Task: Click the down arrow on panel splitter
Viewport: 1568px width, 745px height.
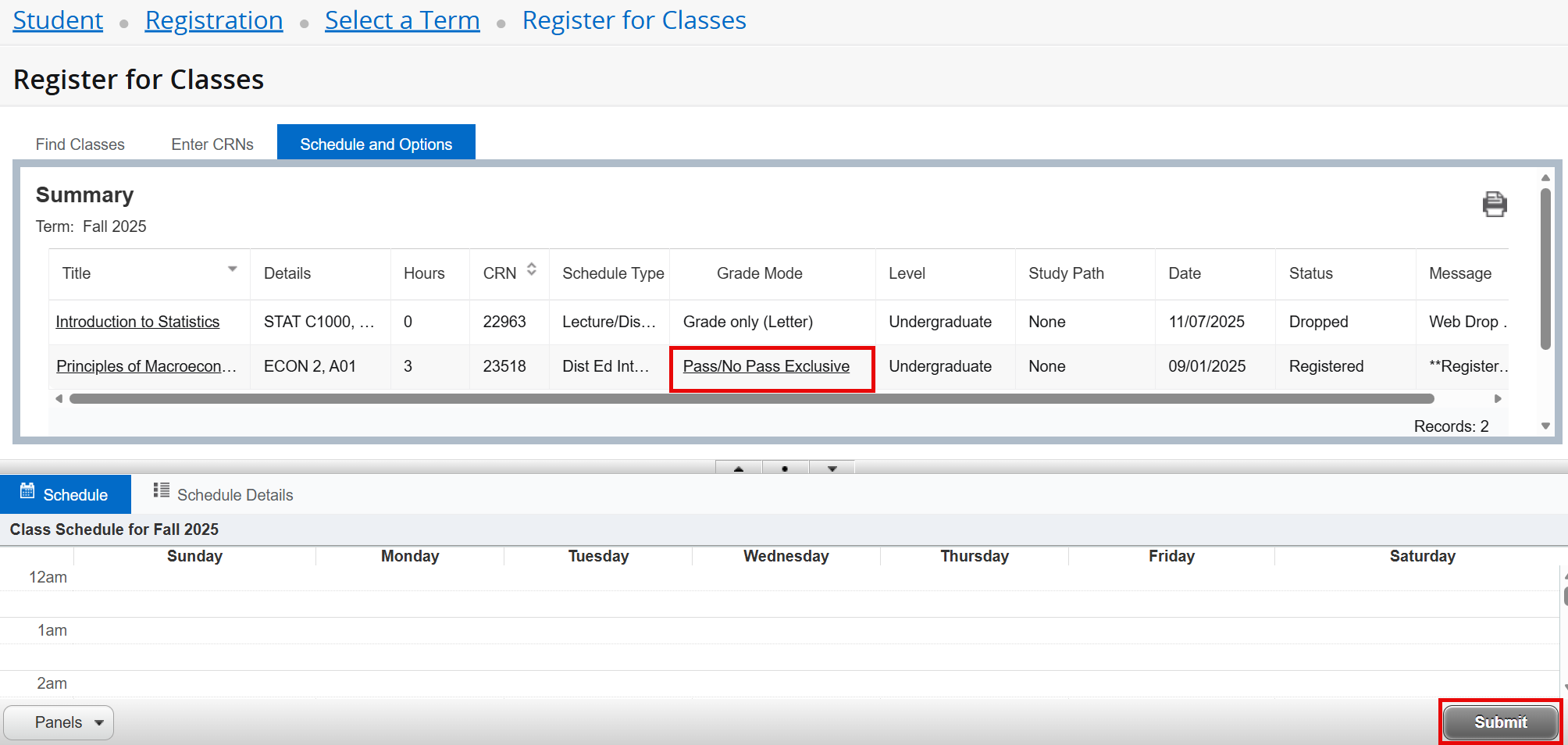Action: (x=832, y=469)
